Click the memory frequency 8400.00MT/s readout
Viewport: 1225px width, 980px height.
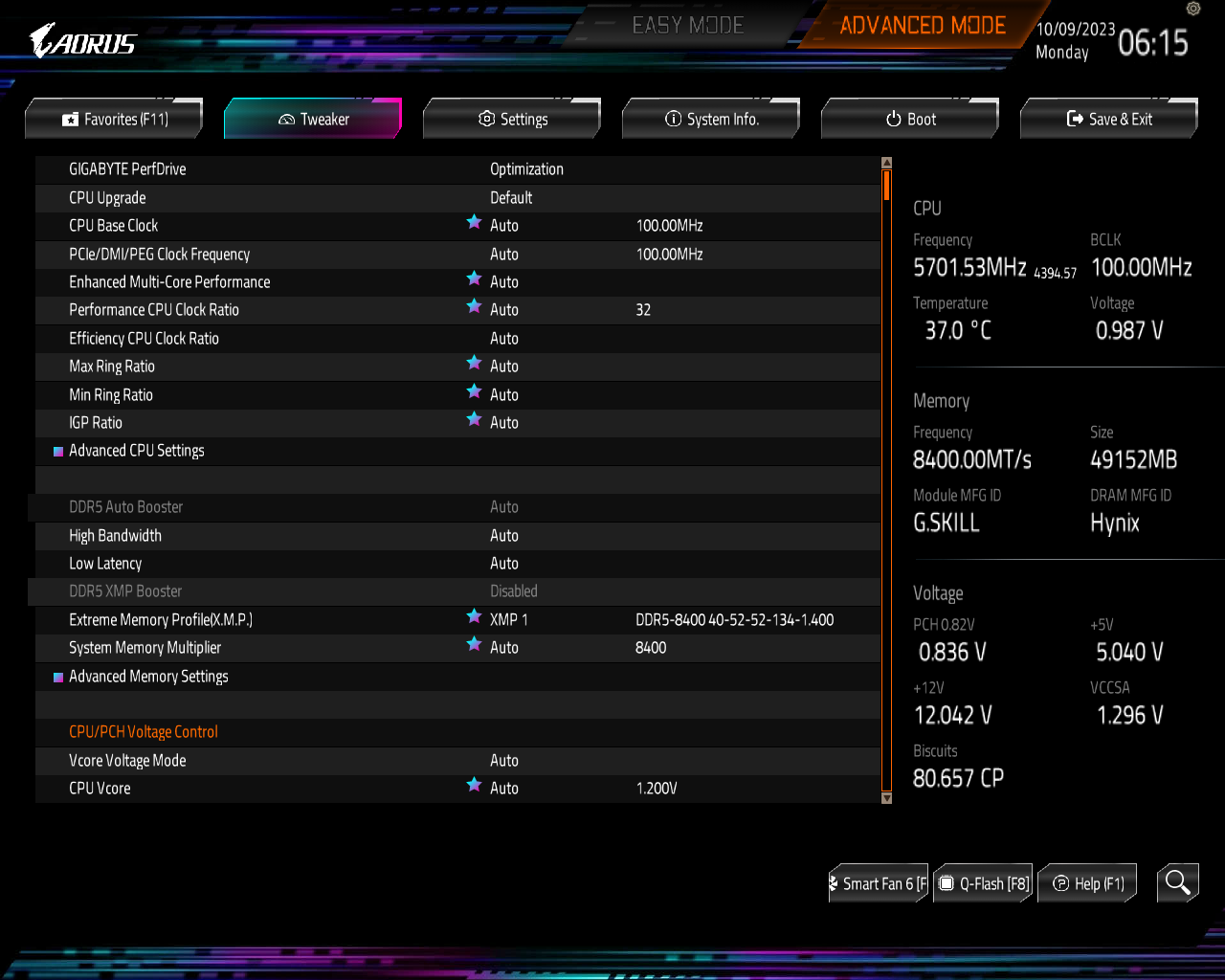coord(972,459)
